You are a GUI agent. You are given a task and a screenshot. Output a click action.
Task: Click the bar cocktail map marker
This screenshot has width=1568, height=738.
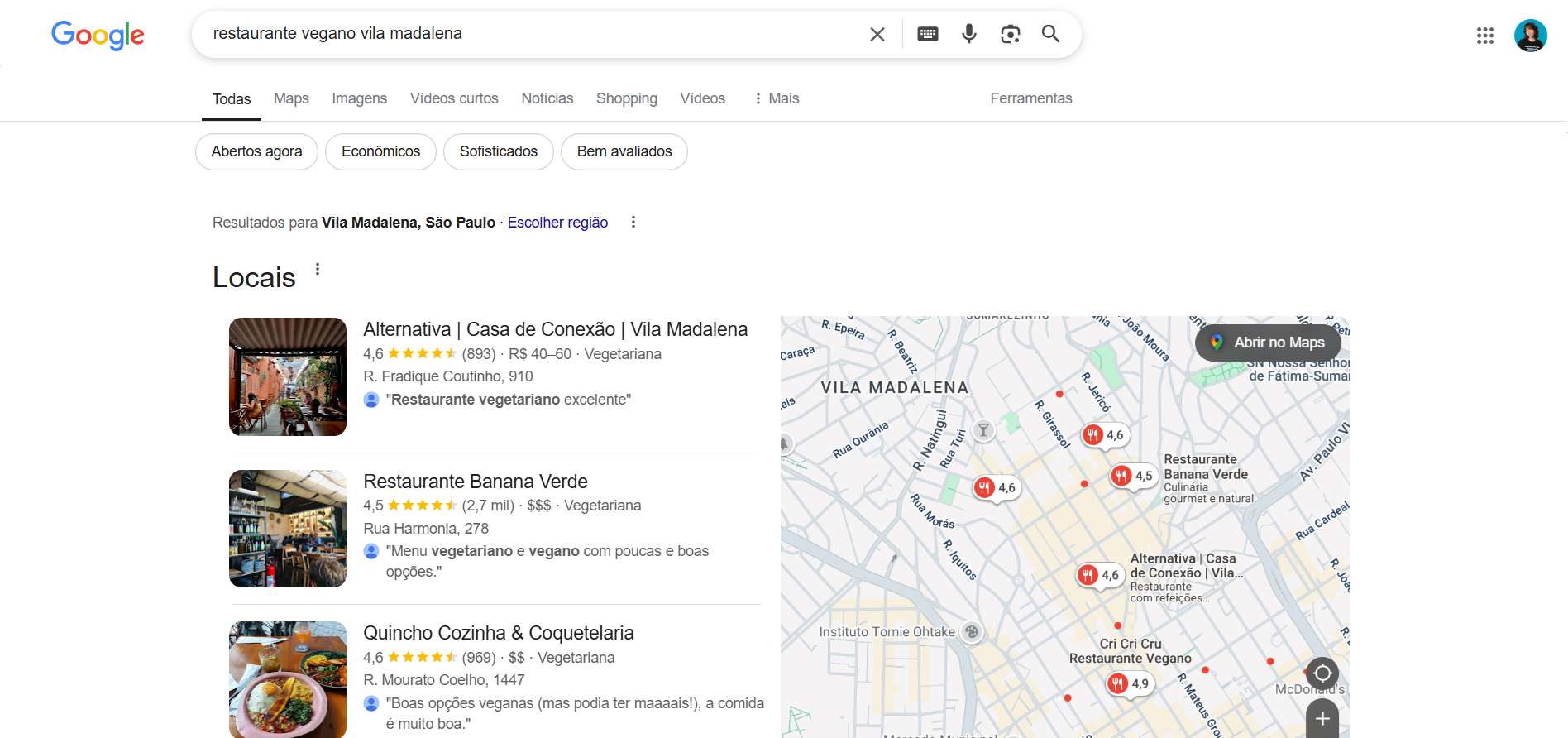pos(983,430)
